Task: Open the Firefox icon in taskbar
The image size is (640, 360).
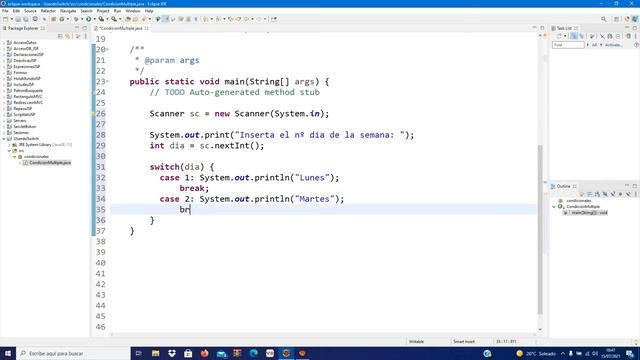Action: coord(204,353)
